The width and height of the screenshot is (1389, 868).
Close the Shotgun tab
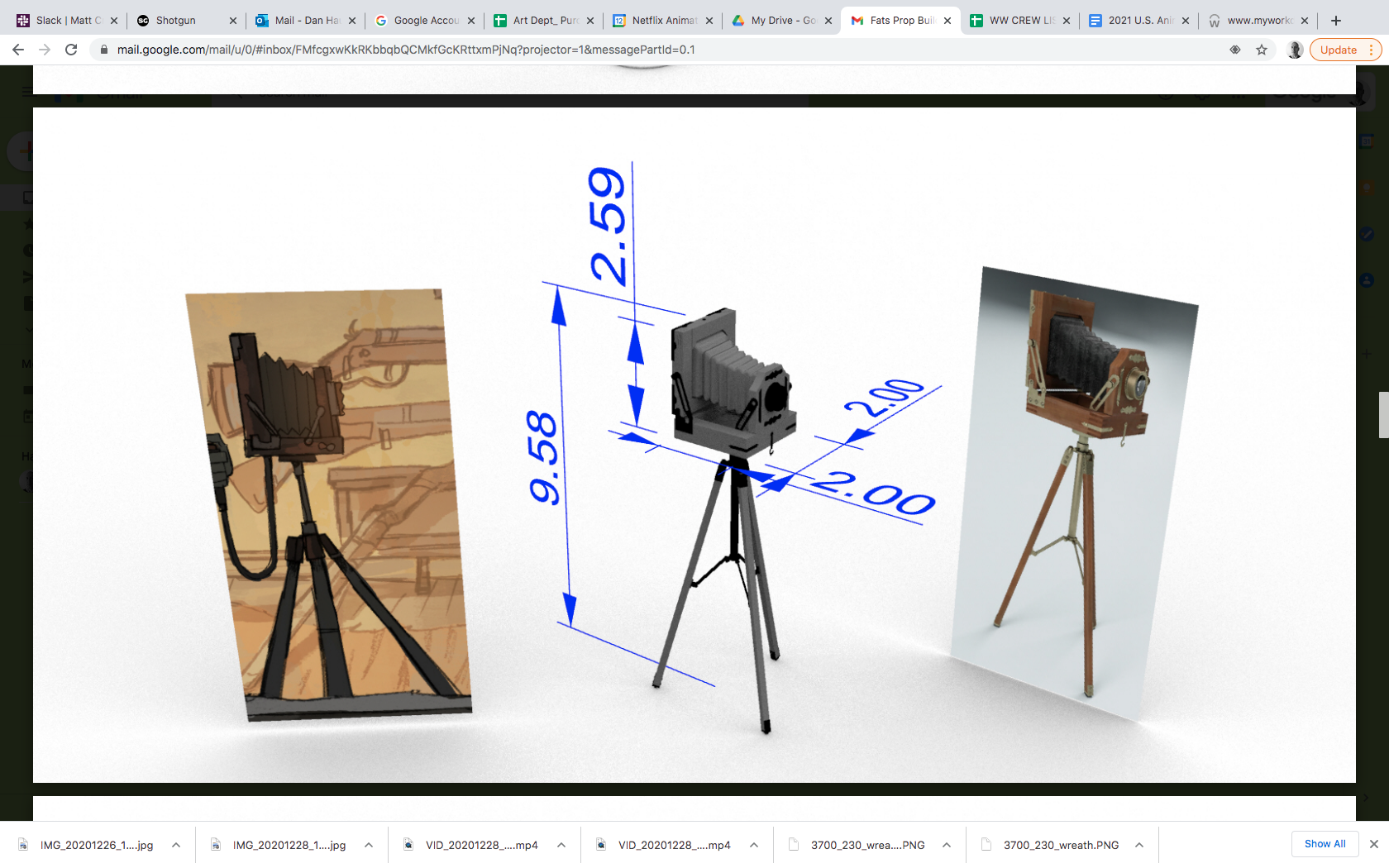(233, 21)
